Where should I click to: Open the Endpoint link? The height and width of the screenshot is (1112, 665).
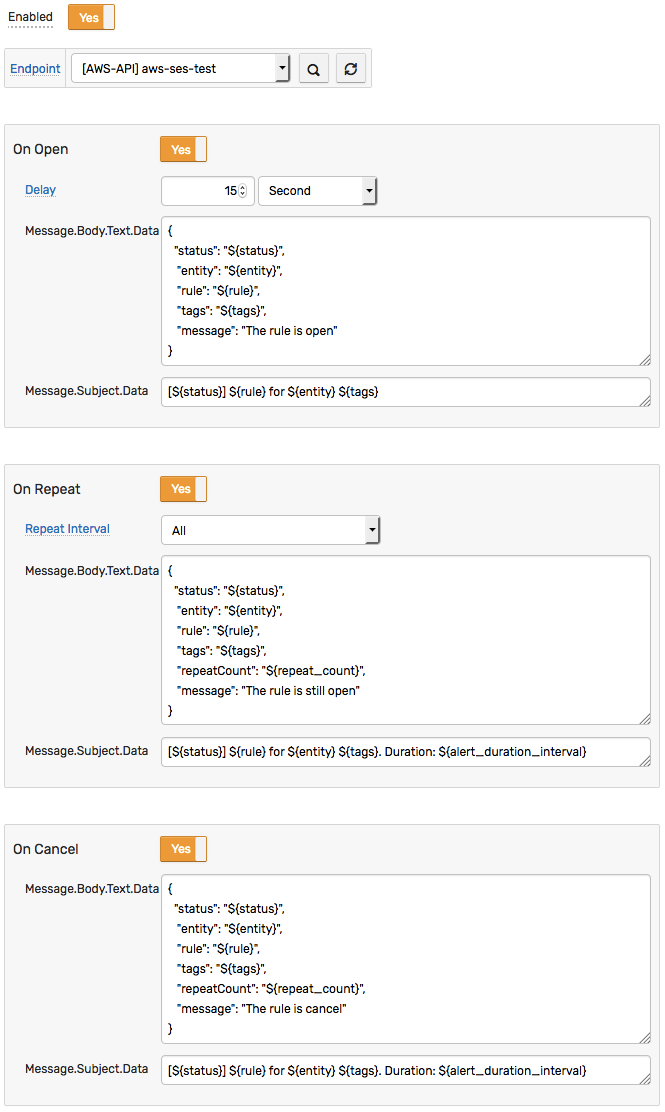point(35,69)
